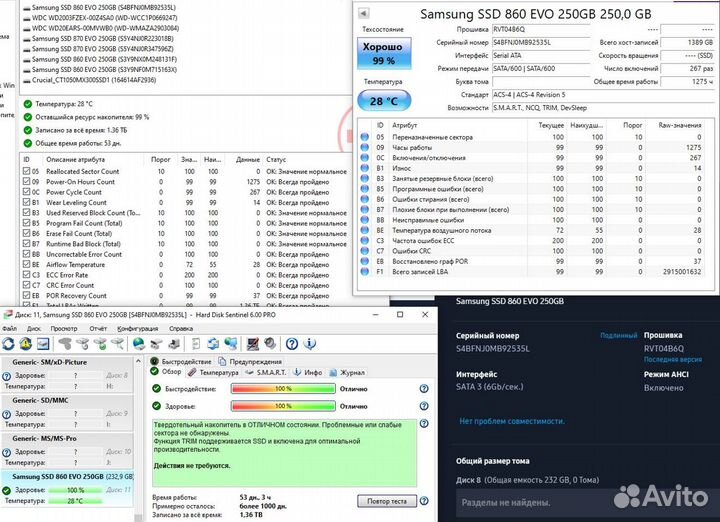Switch to the Журнал tab
Screen dimensions: 720x522
pos(347,372)
